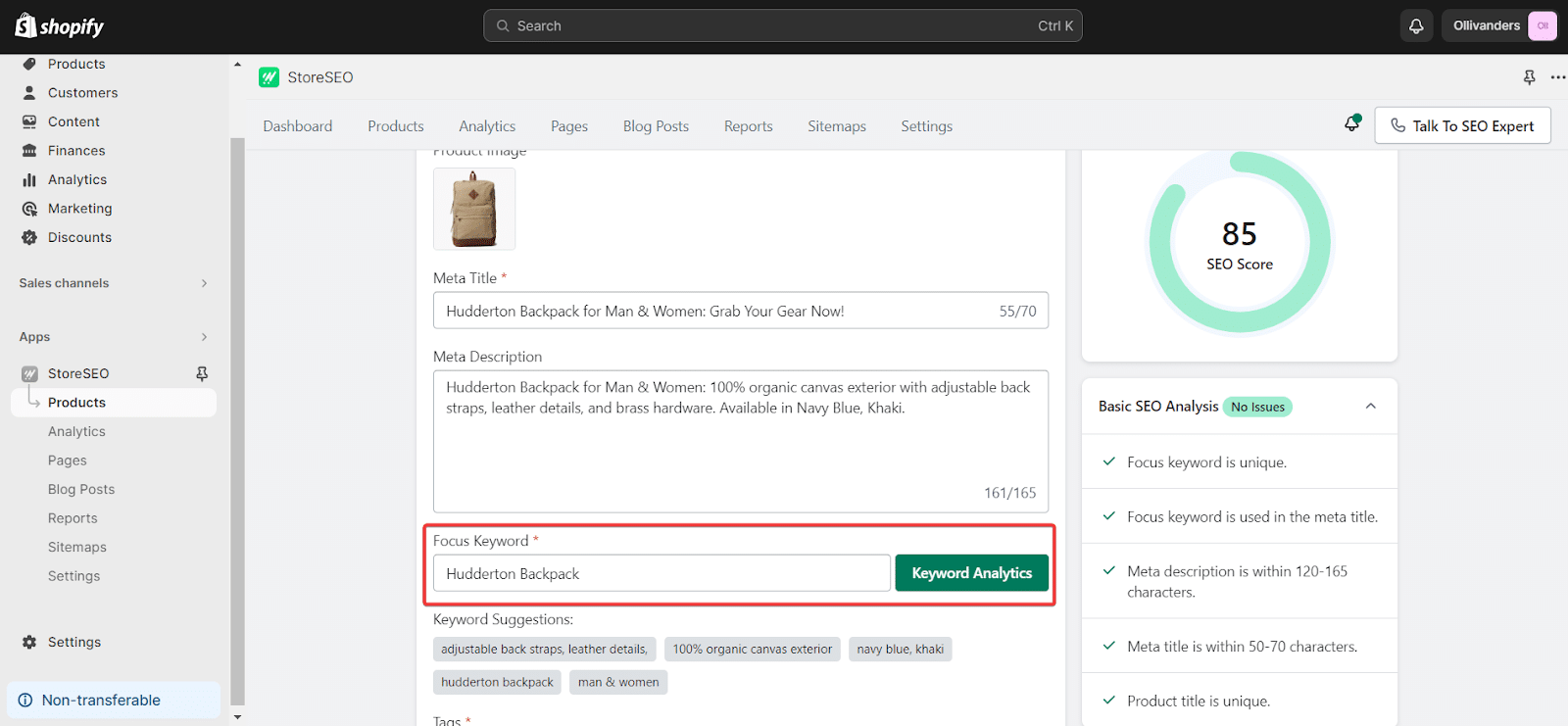The image size is (1568, 726).
Task: Open StoreSEO Sitemaps sub-item in sidebar
Action: point(77,548)
